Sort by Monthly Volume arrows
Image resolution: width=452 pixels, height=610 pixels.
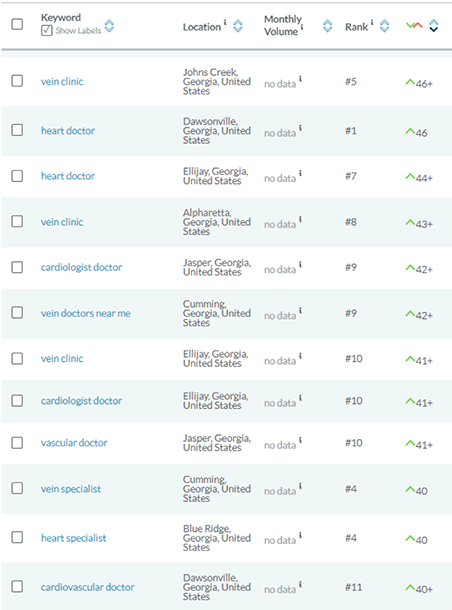(x=328, y=26)
